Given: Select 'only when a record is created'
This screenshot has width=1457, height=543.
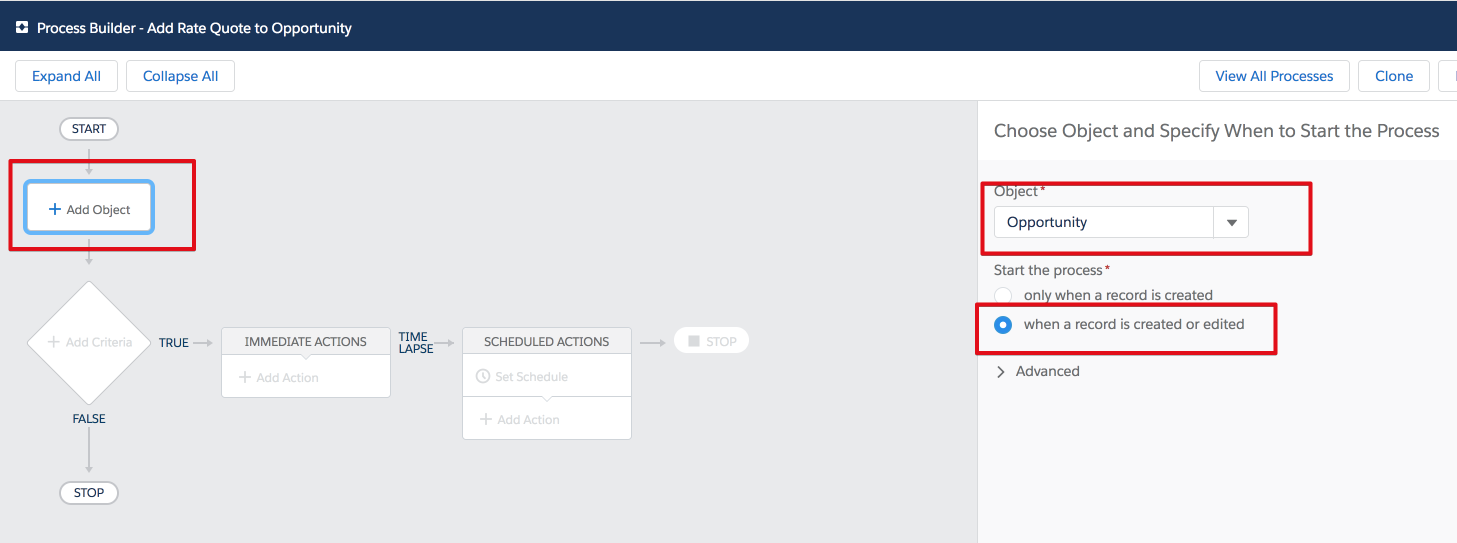Looking at the screenshot, I should (1003, 296).
